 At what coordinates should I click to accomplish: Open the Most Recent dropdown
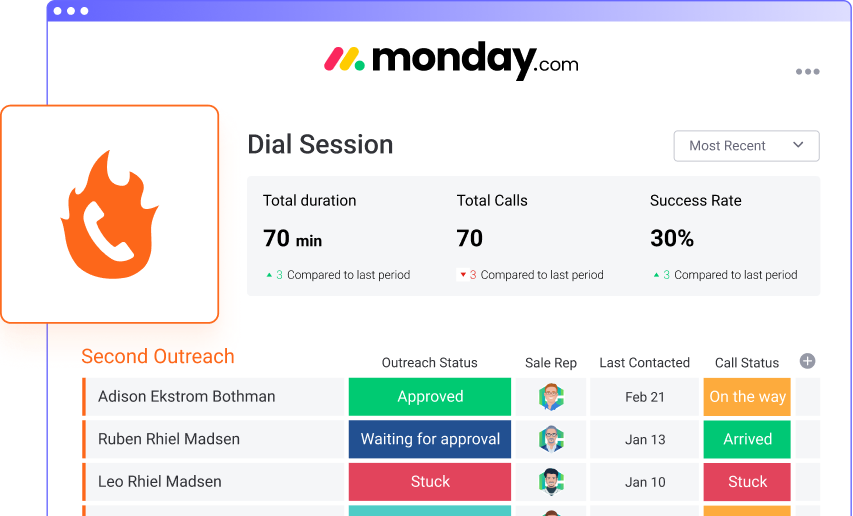point(746,146)
